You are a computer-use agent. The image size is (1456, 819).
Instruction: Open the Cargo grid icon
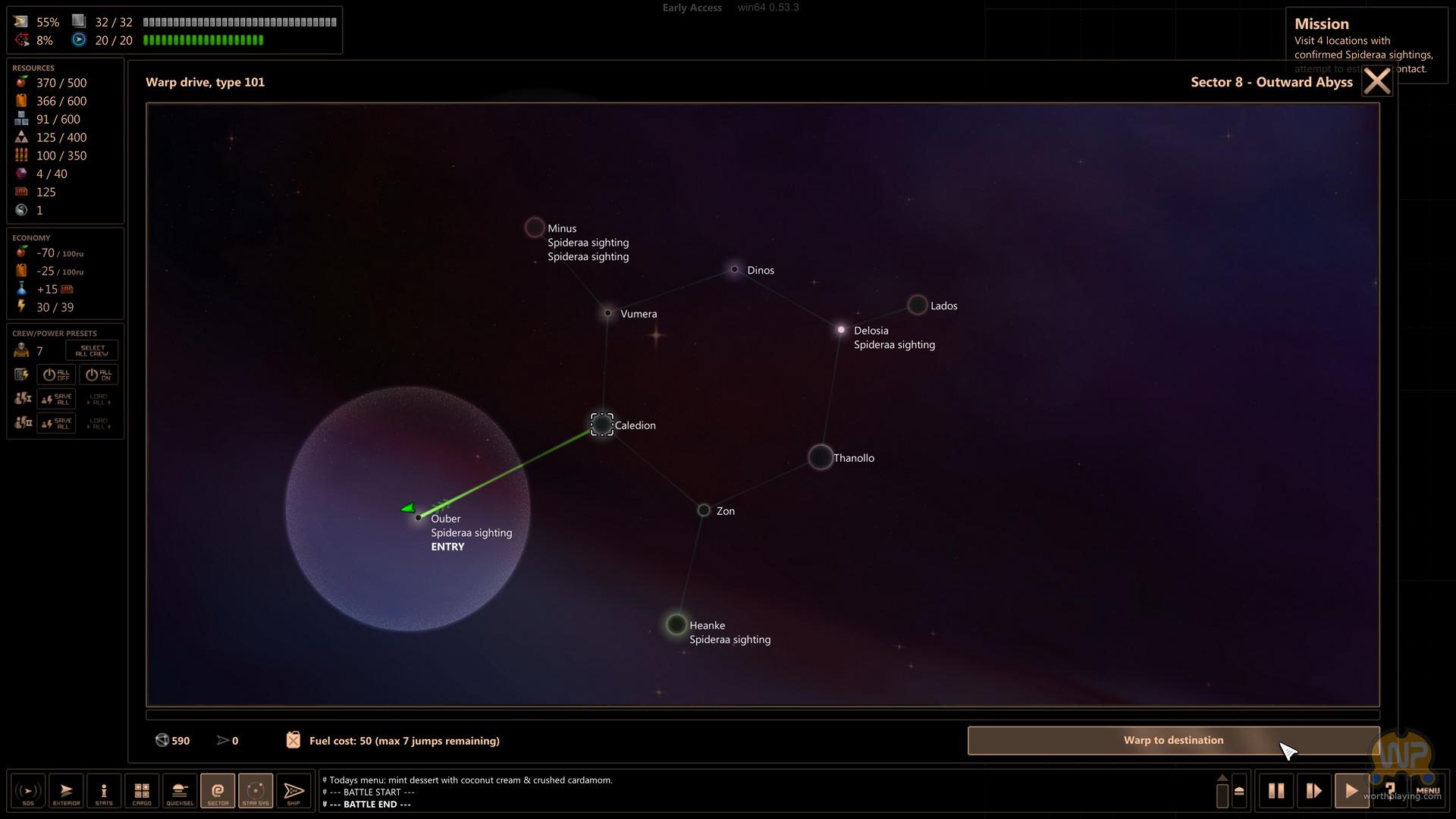[142, 791]
